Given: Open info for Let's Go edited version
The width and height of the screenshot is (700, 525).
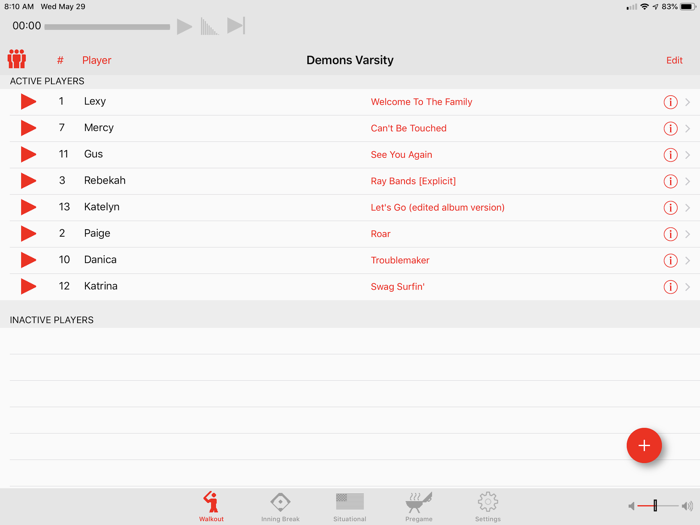Looking at the screenshot, I should [670, 208].
